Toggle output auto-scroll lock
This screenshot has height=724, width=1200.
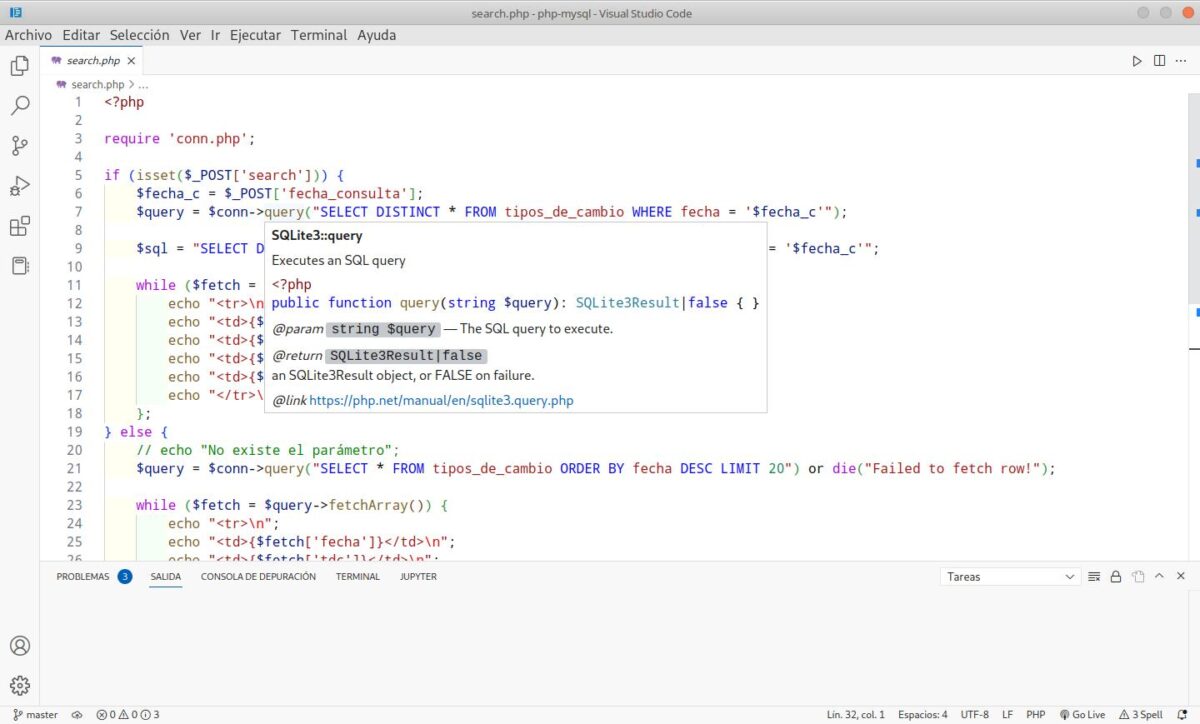[1116, 577]
